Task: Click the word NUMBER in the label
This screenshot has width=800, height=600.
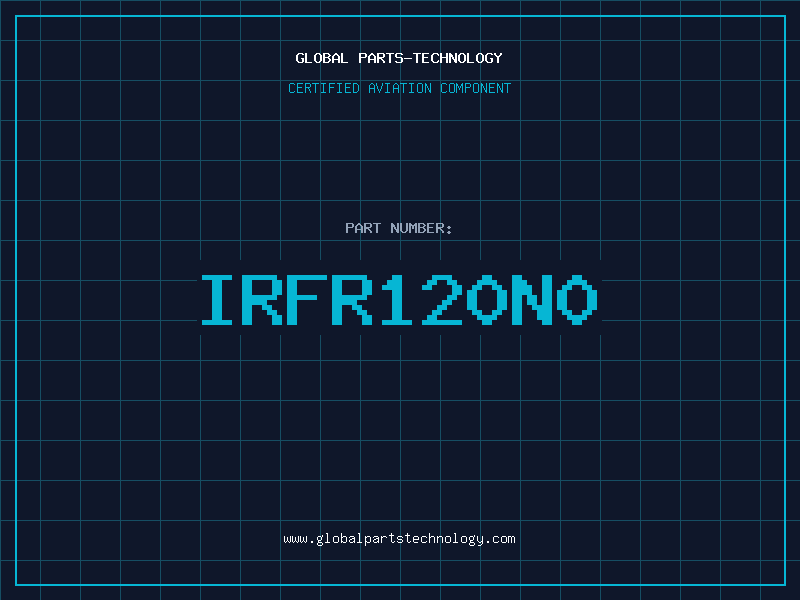Action: click(418, 228)
